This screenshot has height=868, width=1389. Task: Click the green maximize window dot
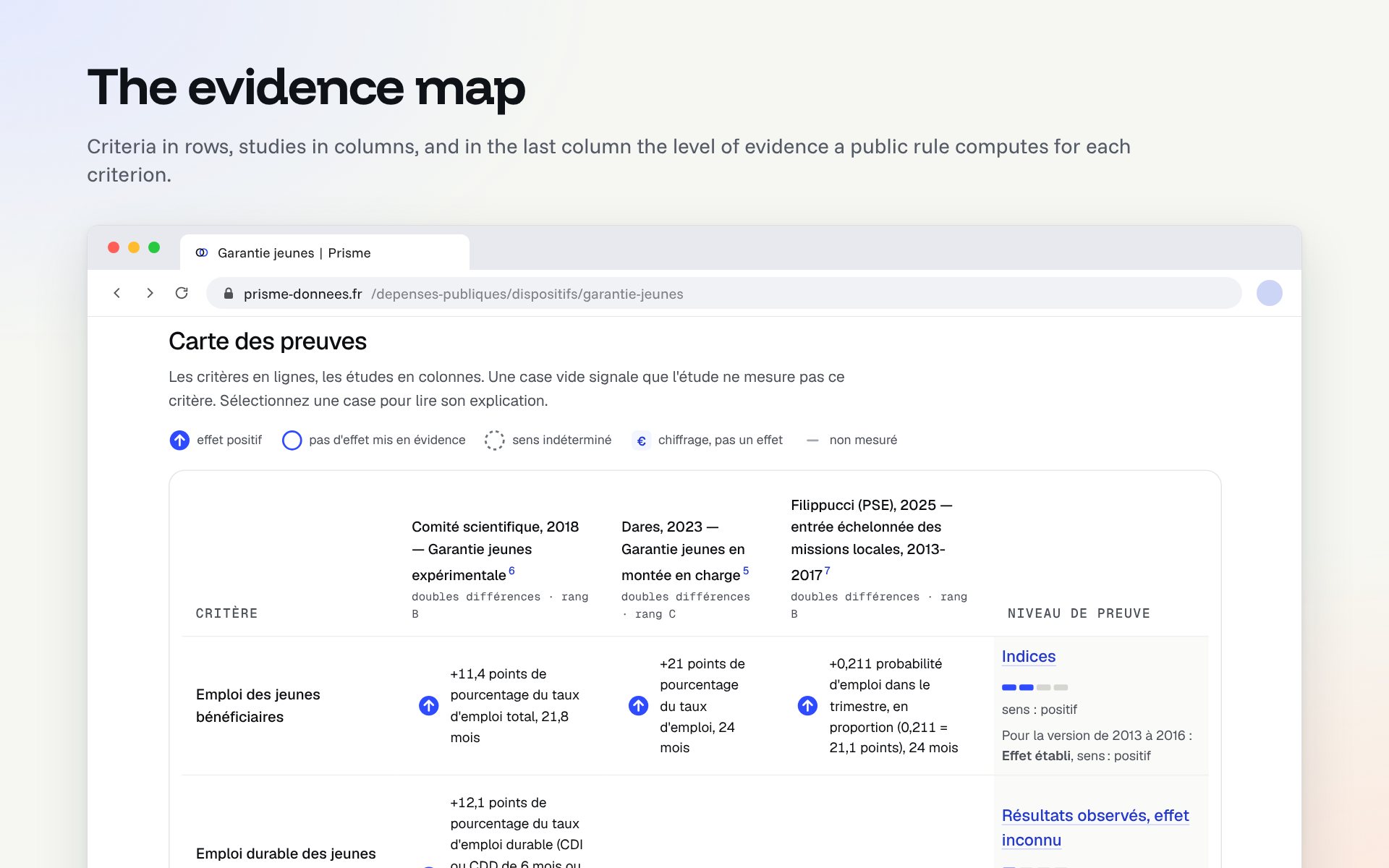coord(154,247)
